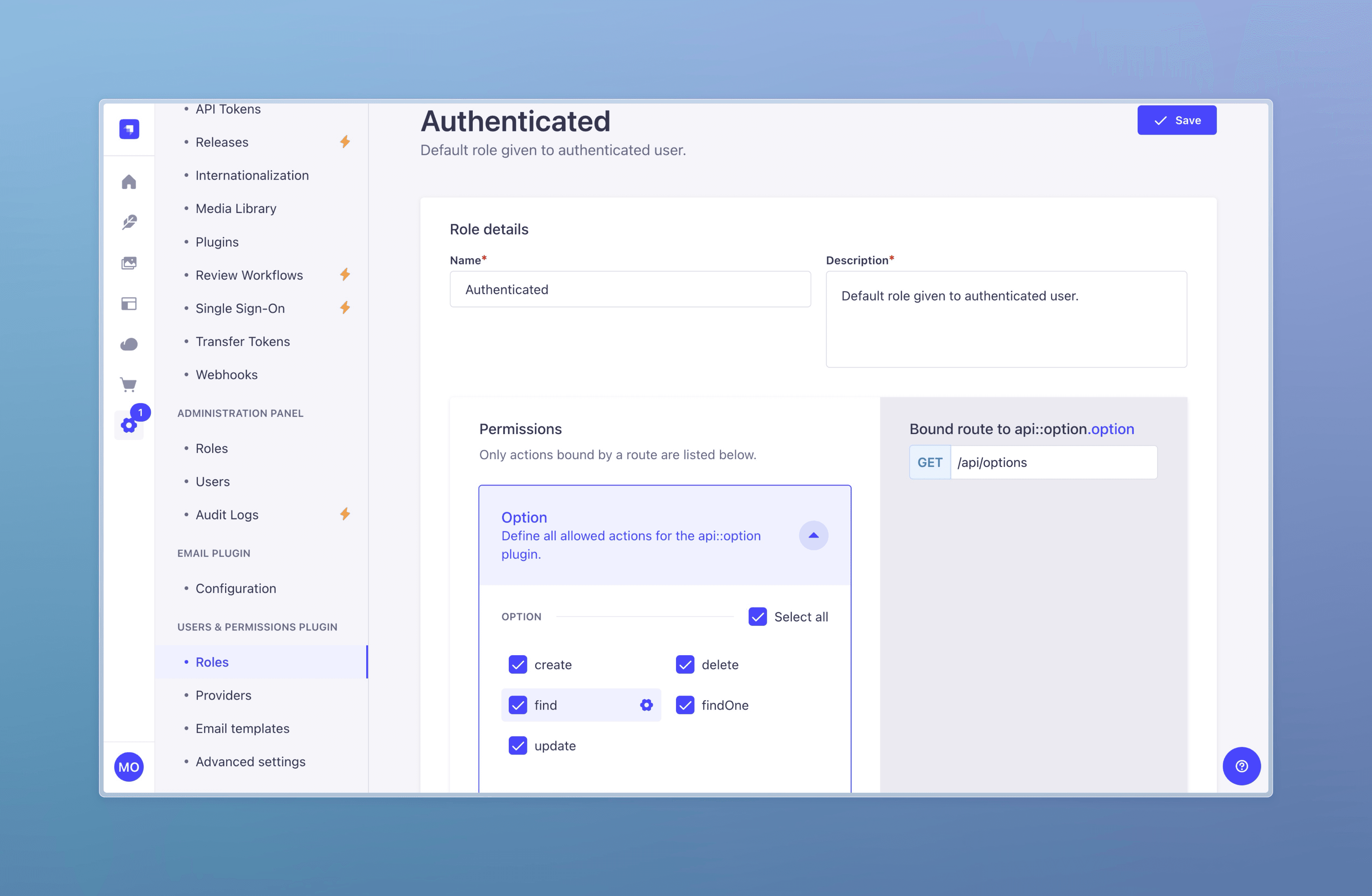Uncheck the Select all checkbox
1372x896 pixels.
(757, 616)
